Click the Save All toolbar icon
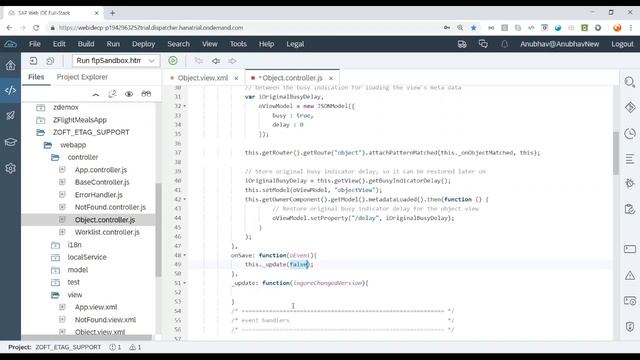This screenshot has height=360, width=640. point(50,61)
